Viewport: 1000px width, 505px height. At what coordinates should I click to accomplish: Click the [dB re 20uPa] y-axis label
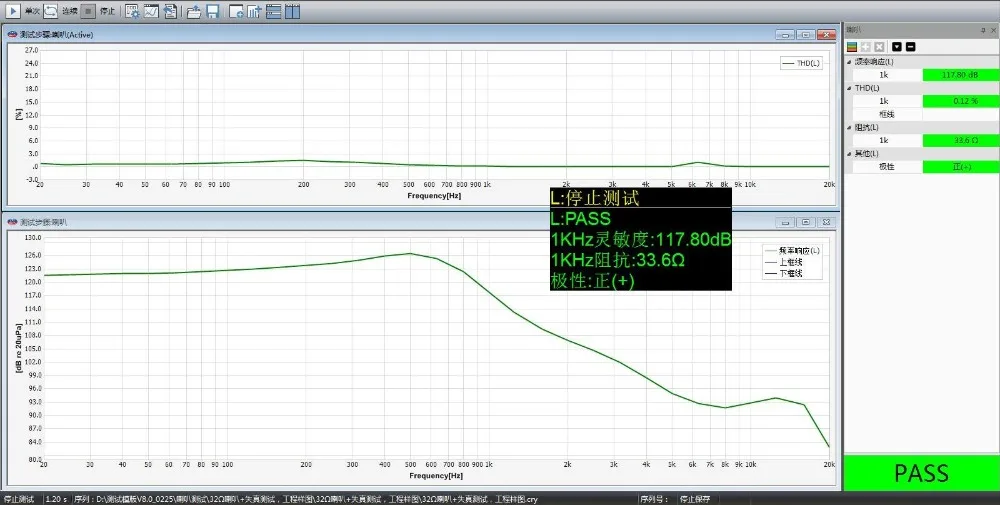[x=18, y=348]
